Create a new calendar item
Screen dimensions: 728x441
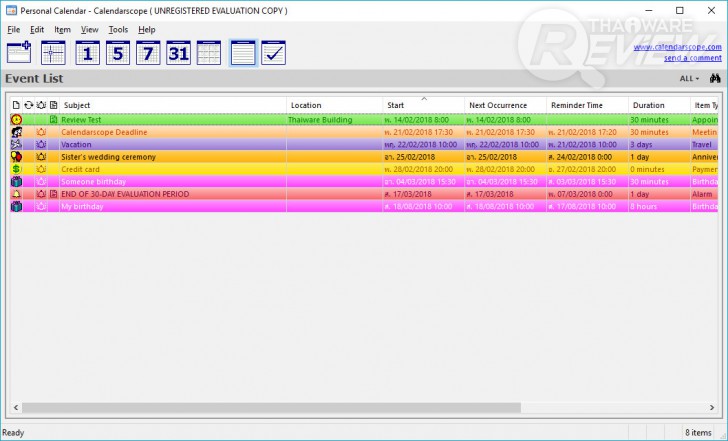pos(19,52)
